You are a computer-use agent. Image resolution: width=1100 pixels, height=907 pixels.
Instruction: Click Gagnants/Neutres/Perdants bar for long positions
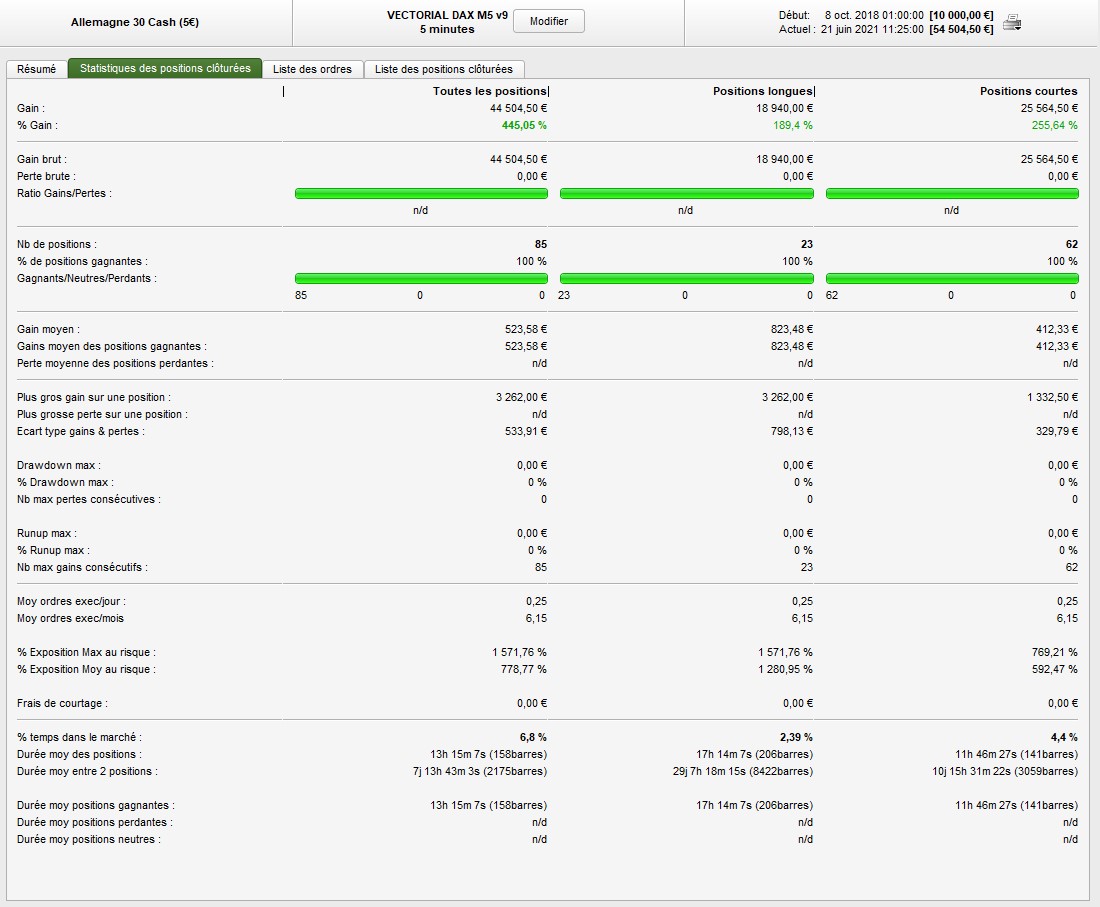tap(686, 279)
